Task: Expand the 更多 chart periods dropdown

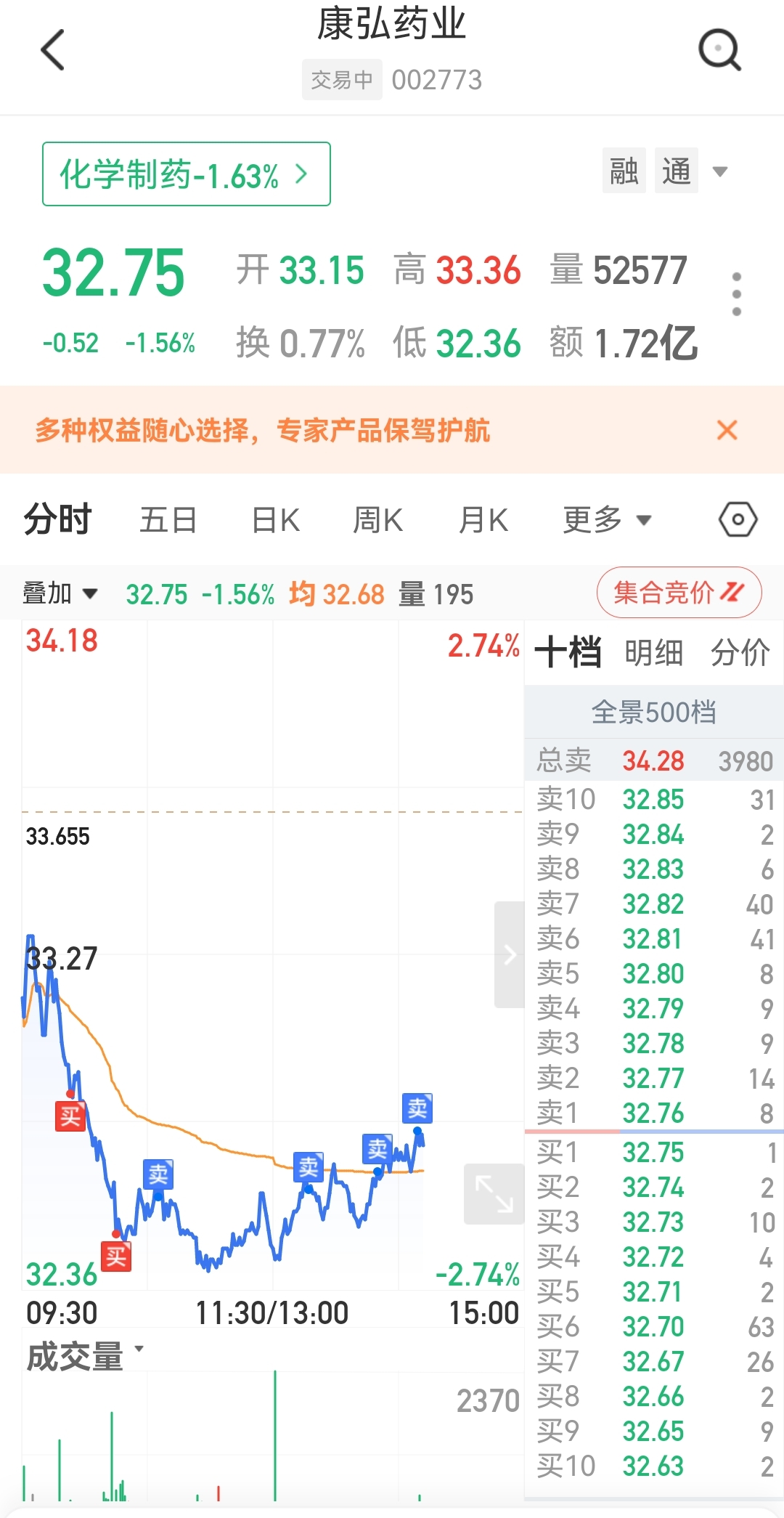Action: pos(607,520)
